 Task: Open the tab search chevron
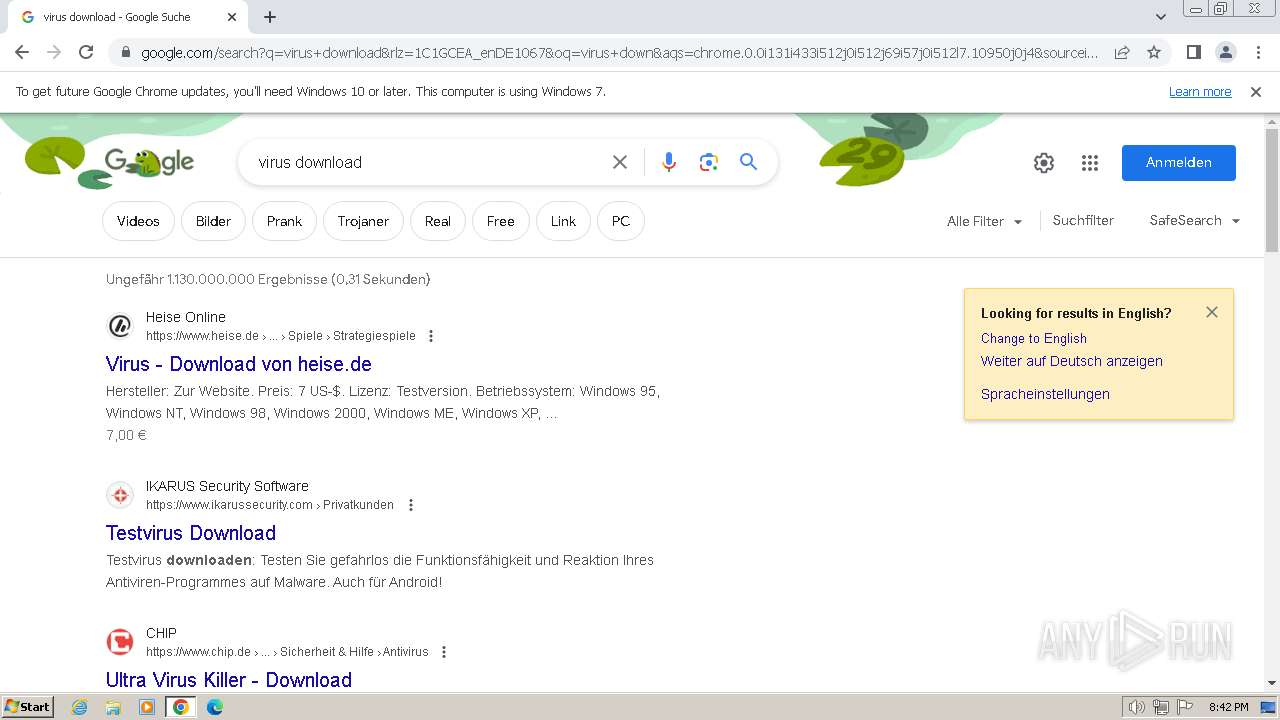point(1160,17)
